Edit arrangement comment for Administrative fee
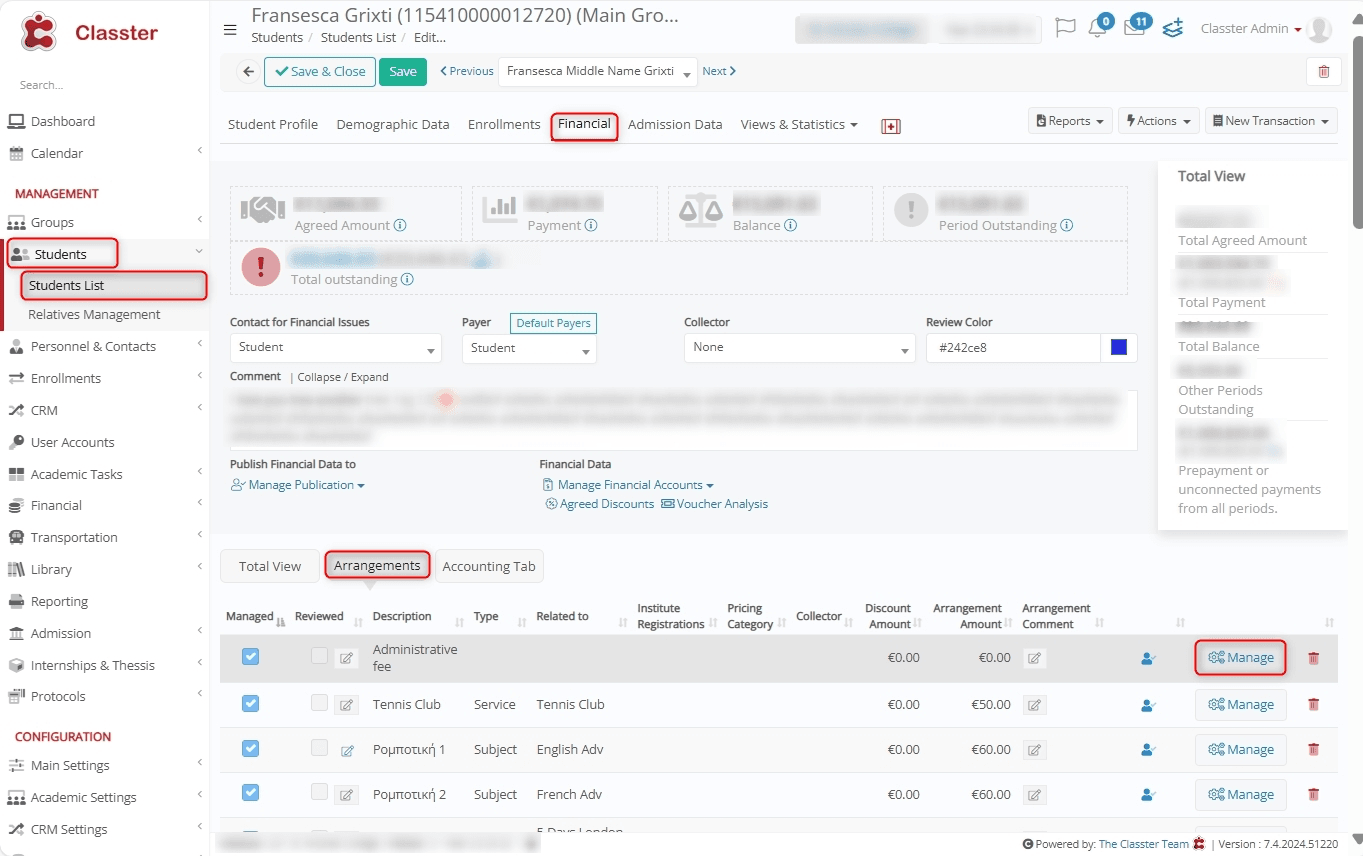Viewport: 1363px width, 856px height. [1035, 658]
